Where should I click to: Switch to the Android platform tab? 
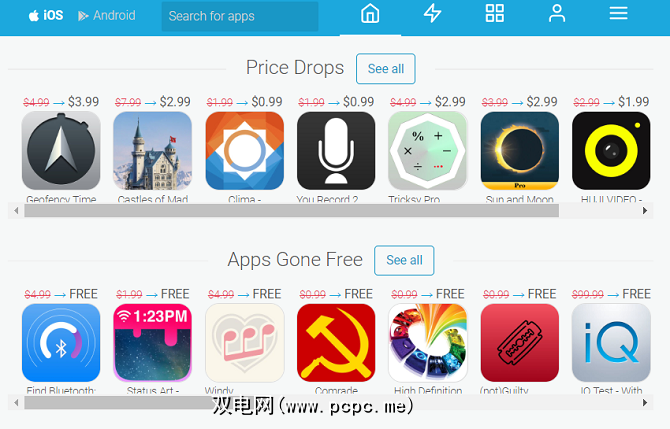pos(107,16)
